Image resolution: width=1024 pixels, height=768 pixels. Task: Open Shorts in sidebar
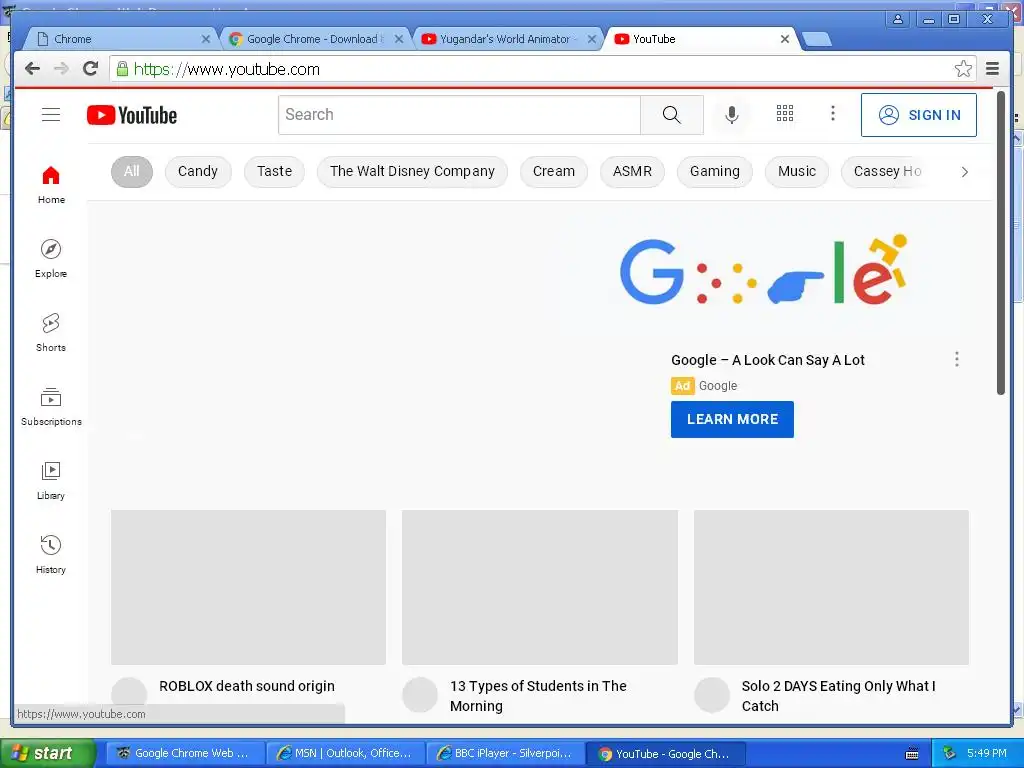(51, 333)
